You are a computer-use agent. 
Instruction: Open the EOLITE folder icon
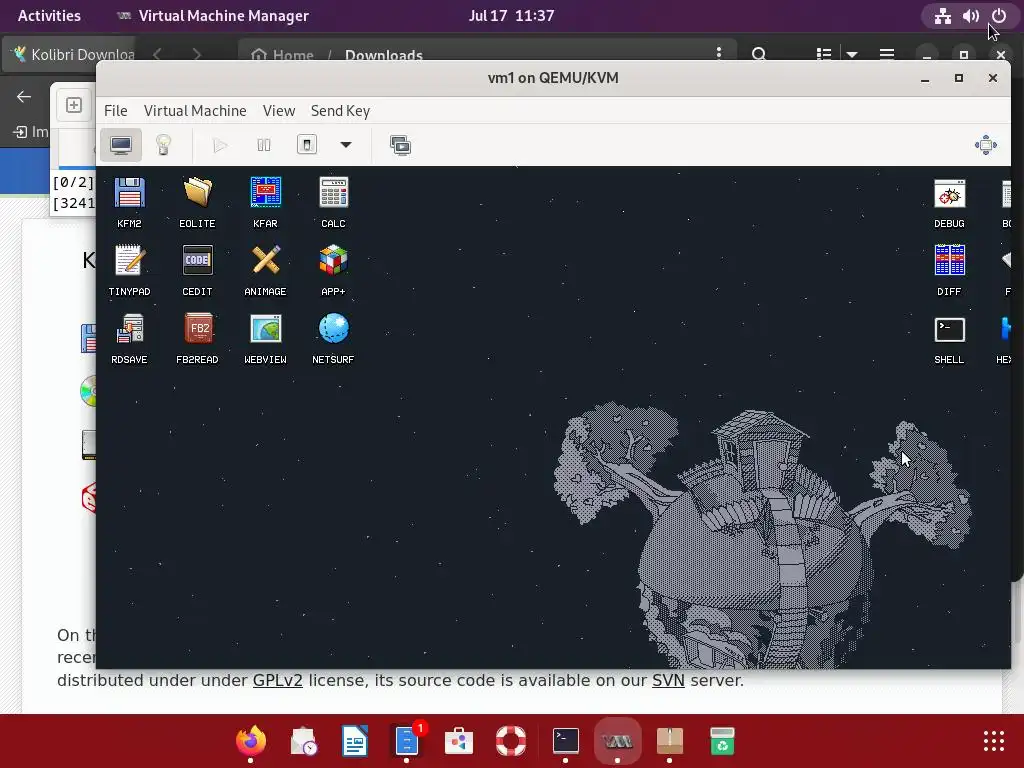[197, 202]
